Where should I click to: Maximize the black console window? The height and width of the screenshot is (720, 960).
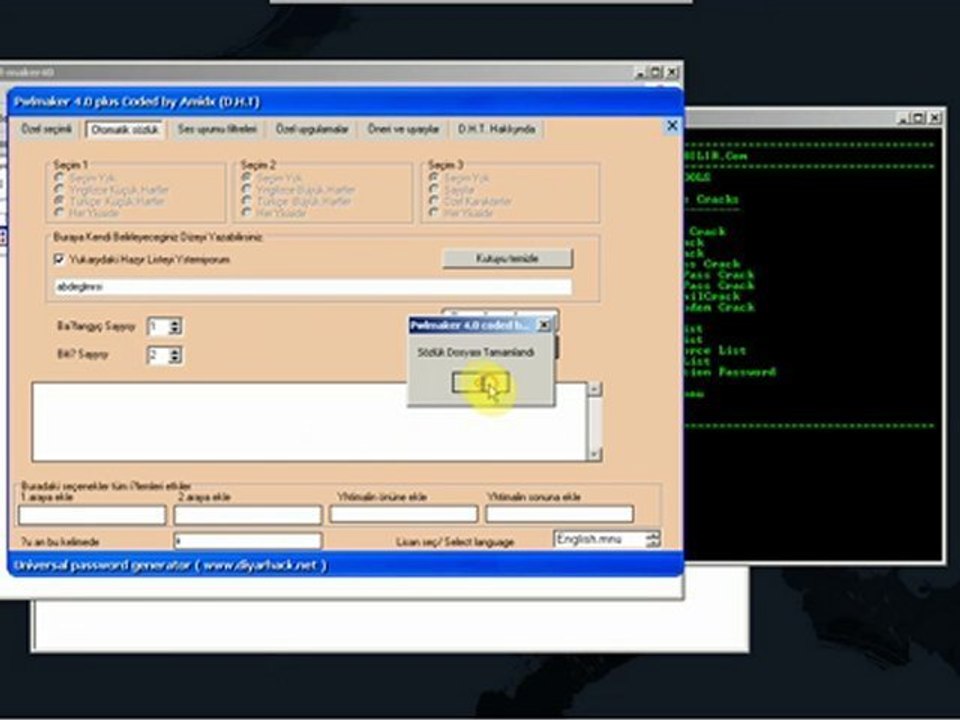pos(919,118)
